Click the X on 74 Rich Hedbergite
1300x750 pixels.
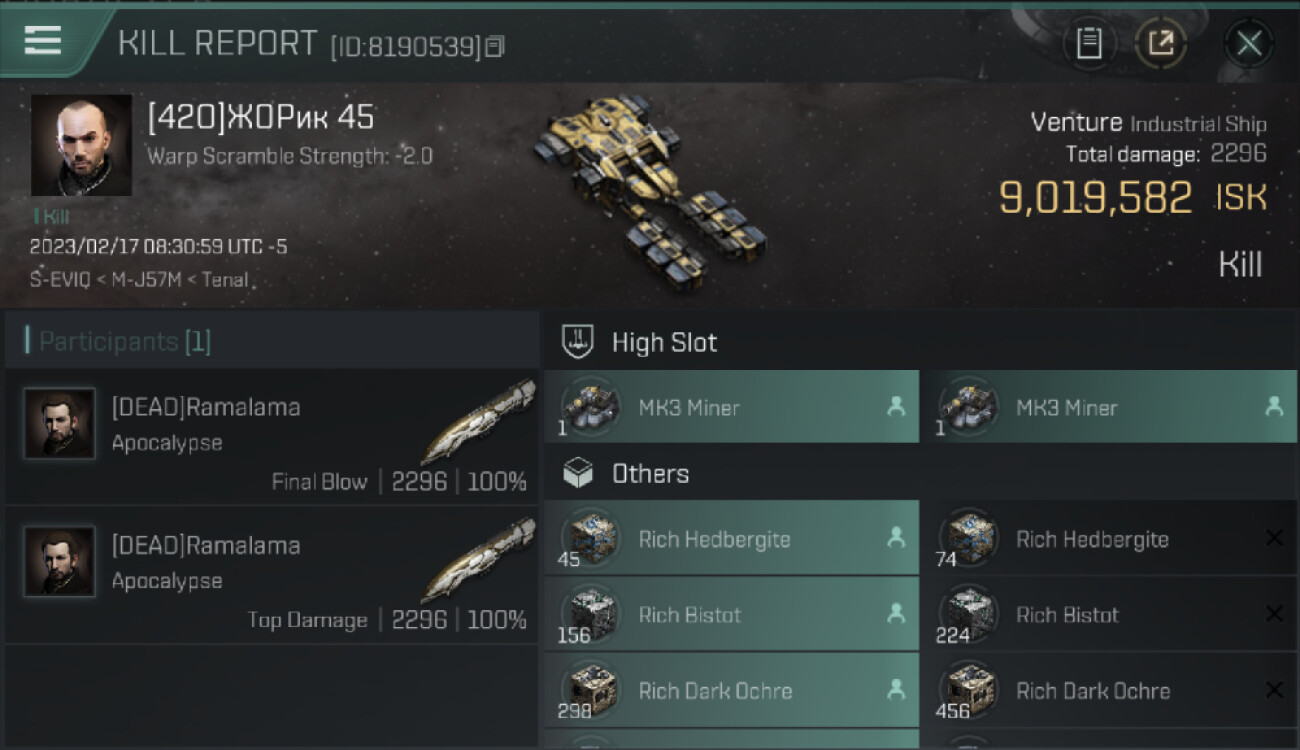click(1274, 539)
